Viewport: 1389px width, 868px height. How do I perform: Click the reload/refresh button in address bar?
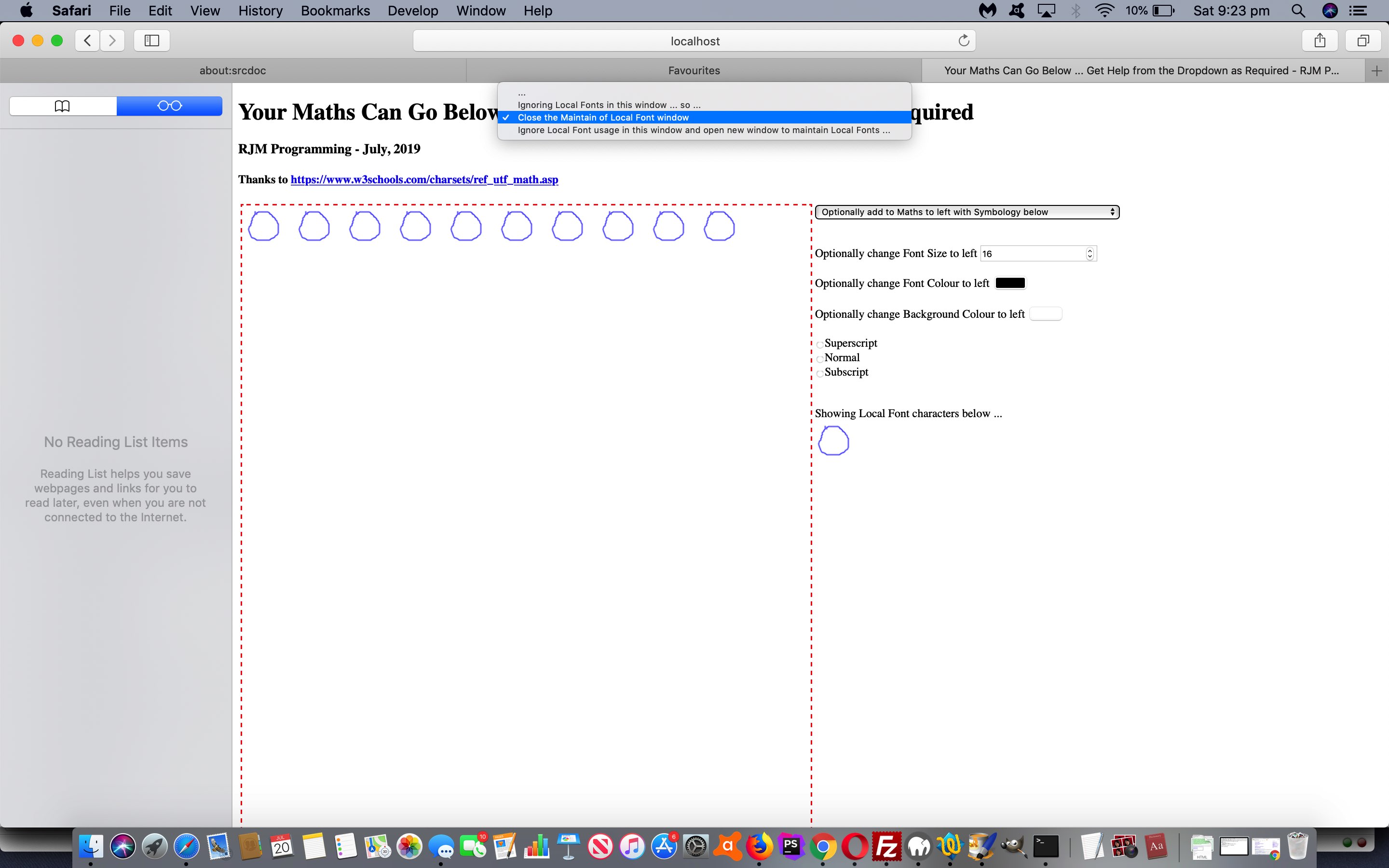pyautogui.click(x=961, y=40)
